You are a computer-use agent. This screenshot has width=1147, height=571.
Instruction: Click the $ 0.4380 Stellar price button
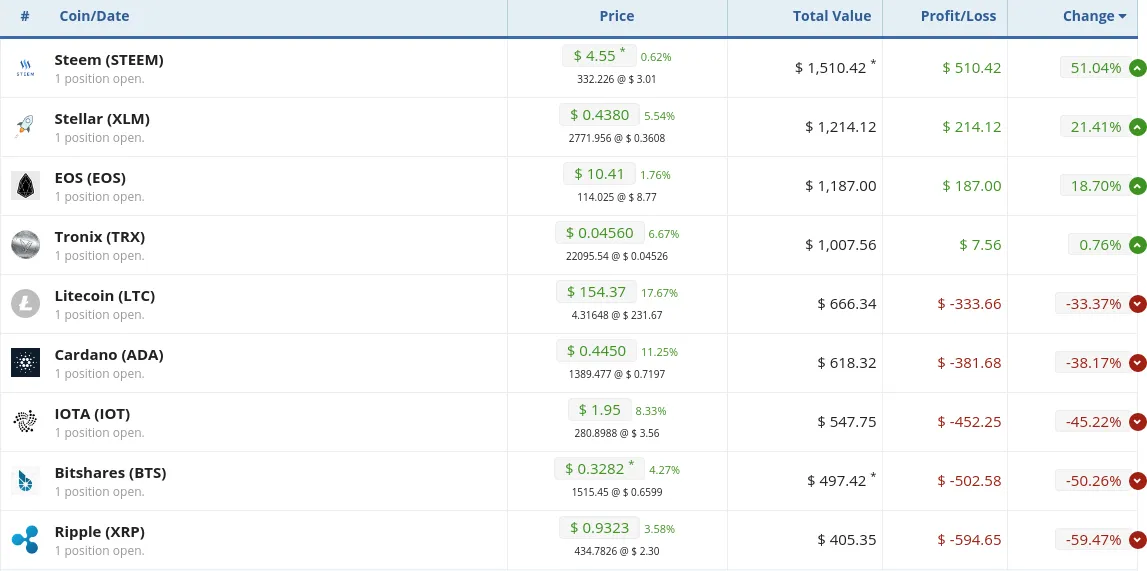599,115
